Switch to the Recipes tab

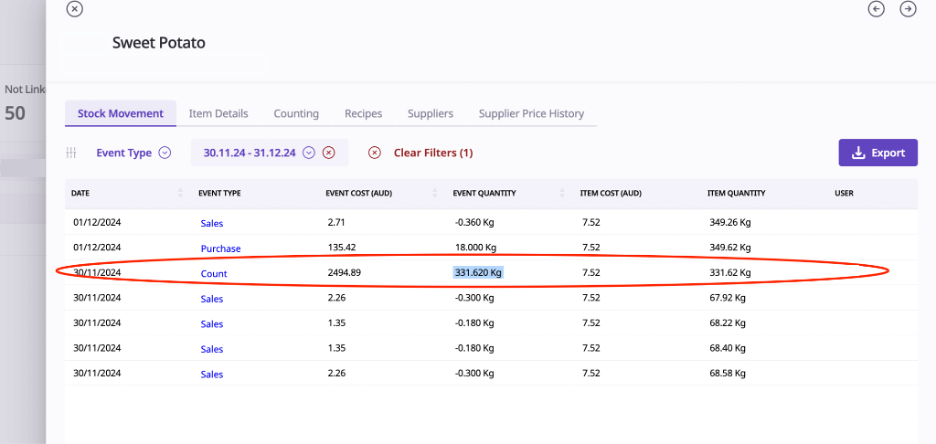click(x=363, y=114)
